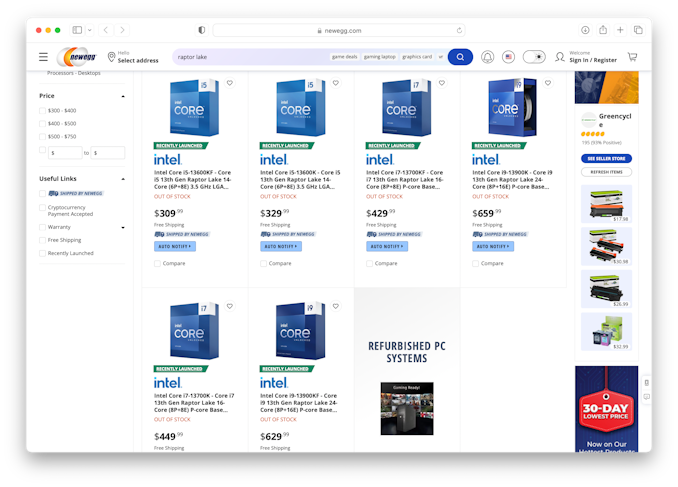Wishlist heart on Core i9-13900KF
678x487 pixels.
pyautogui.click(x=336, y=306)
